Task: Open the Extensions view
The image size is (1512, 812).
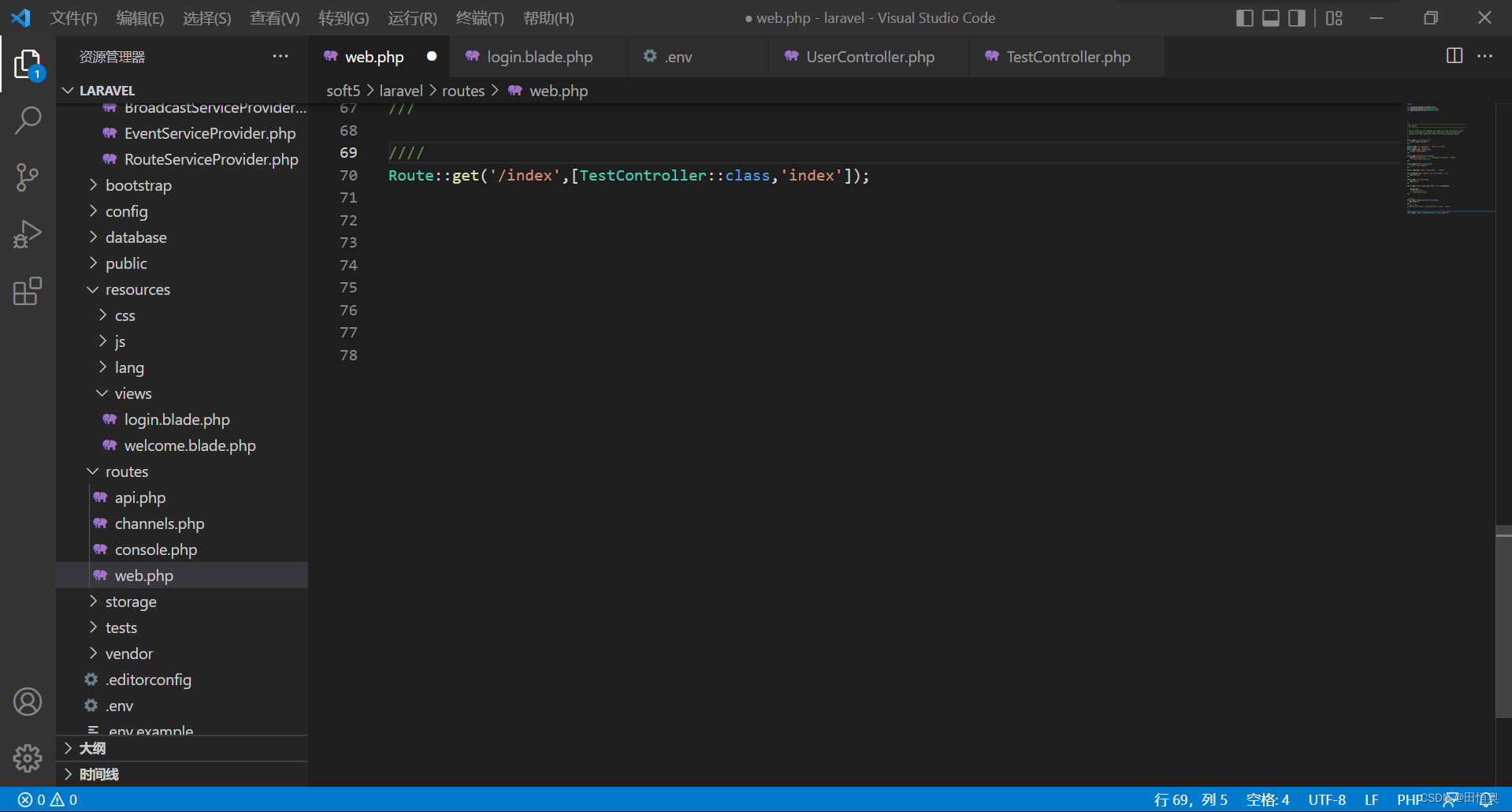Action: [x=28, y=291]
